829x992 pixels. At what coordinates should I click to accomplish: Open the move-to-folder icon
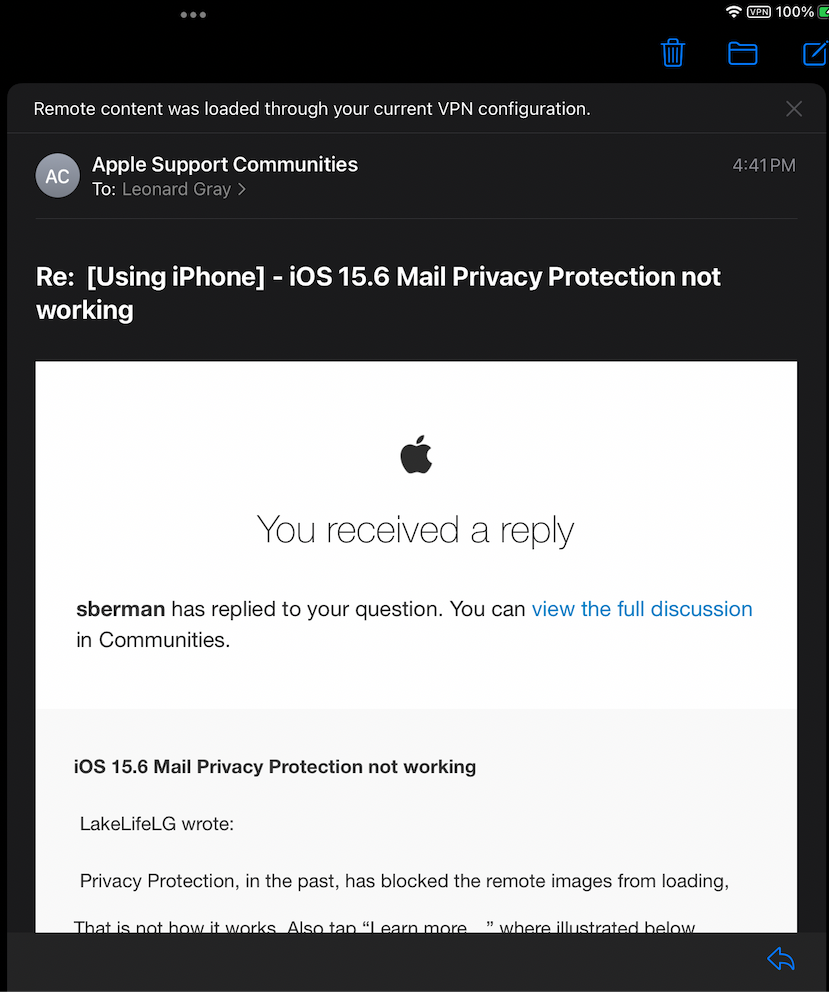click(742, 53)
